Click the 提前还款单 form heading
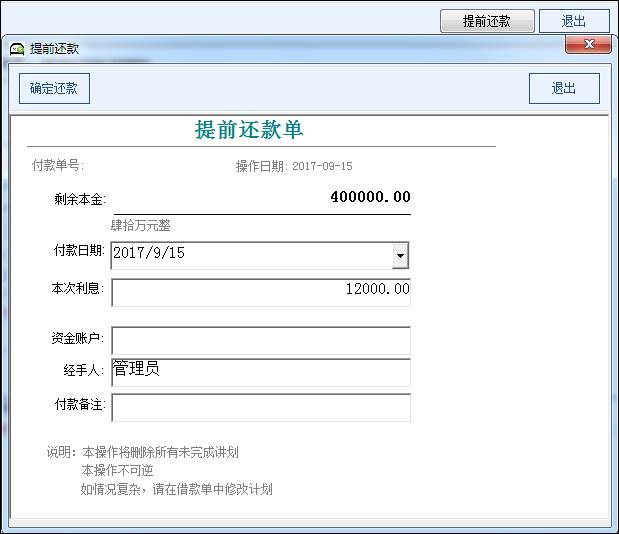The height and width of the screenshot is (534, 619). point(249,130)
